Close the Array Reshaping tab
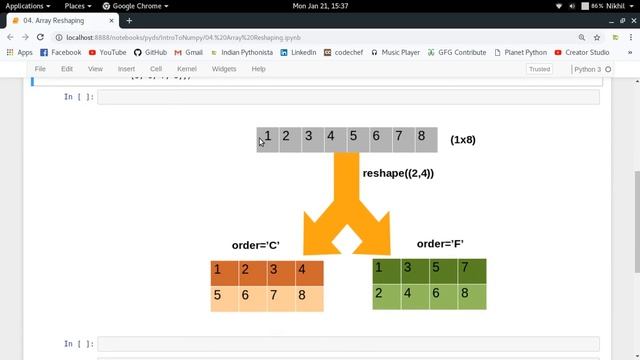Screen dimensions: 640x360 tap(111, 20)
